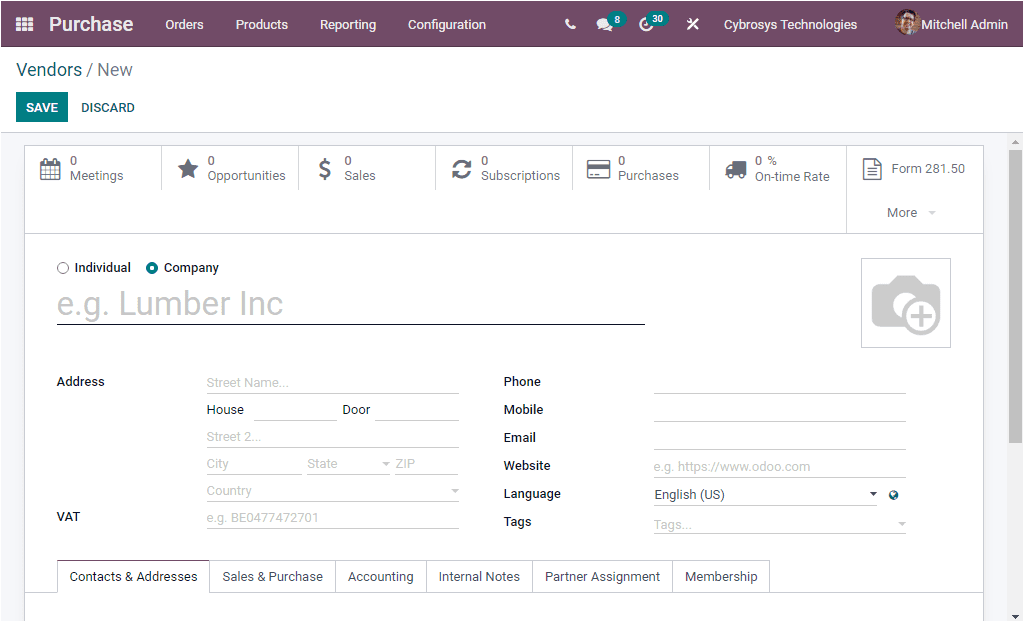This screenshot has height=622, width=1024.
Task: Click the SAVE button
Action: [41, 107]
